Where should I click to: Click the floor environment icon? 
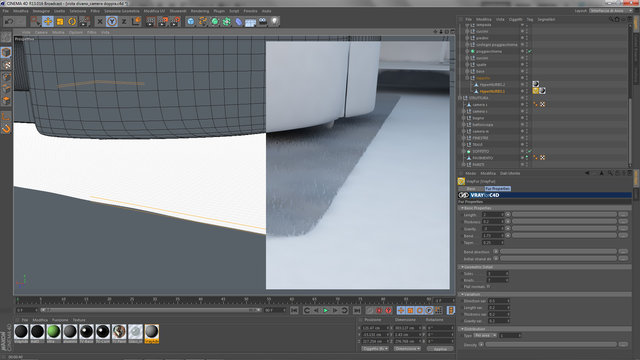[251, 21]
